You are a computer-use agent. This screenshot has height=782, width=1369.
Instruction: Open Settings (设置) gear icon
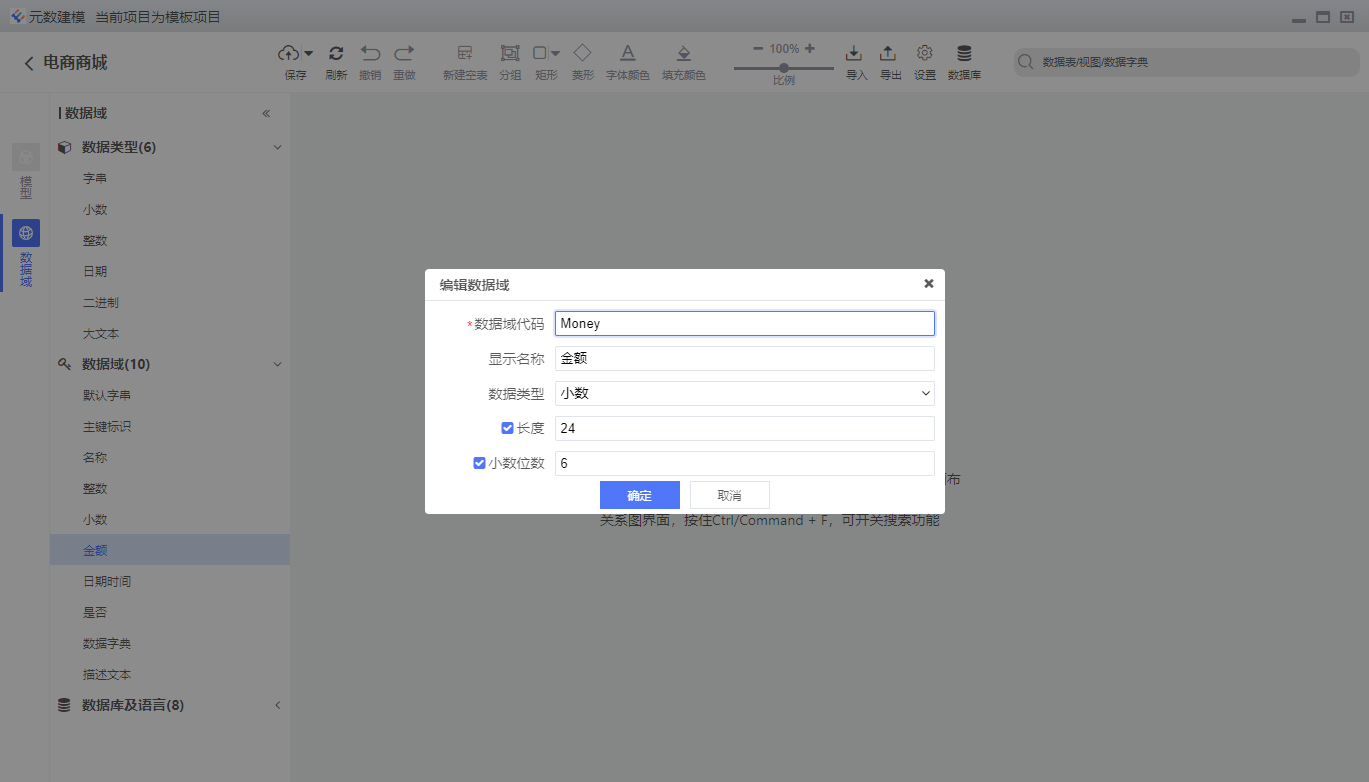(x=925, y=53)
